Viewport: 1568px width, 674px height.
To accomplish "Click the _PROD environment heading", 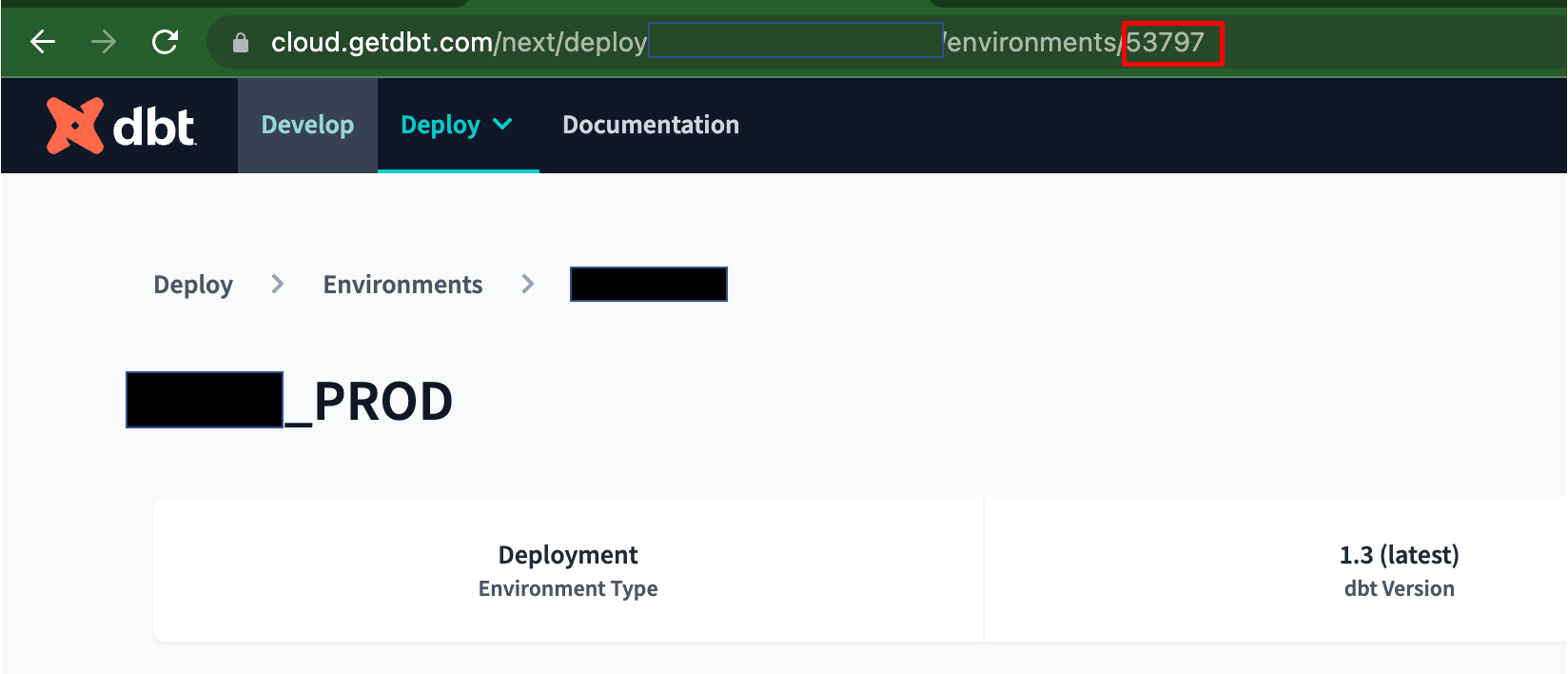I will point(382,401).
